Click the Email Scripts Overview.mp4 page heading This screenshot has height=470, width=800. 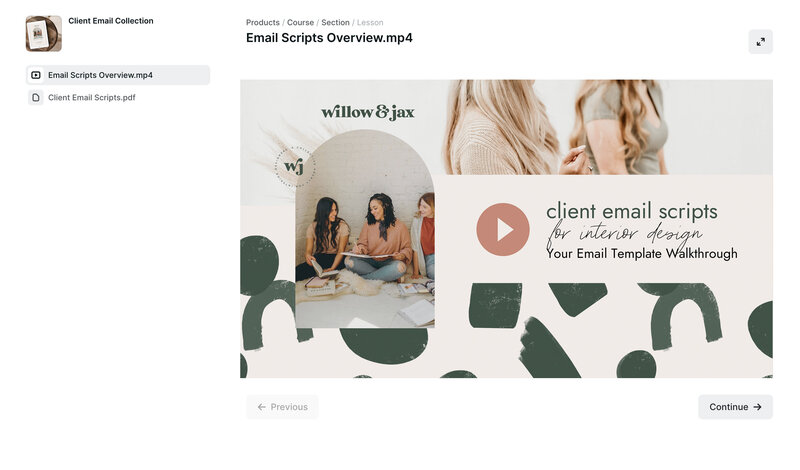[329, 38]
